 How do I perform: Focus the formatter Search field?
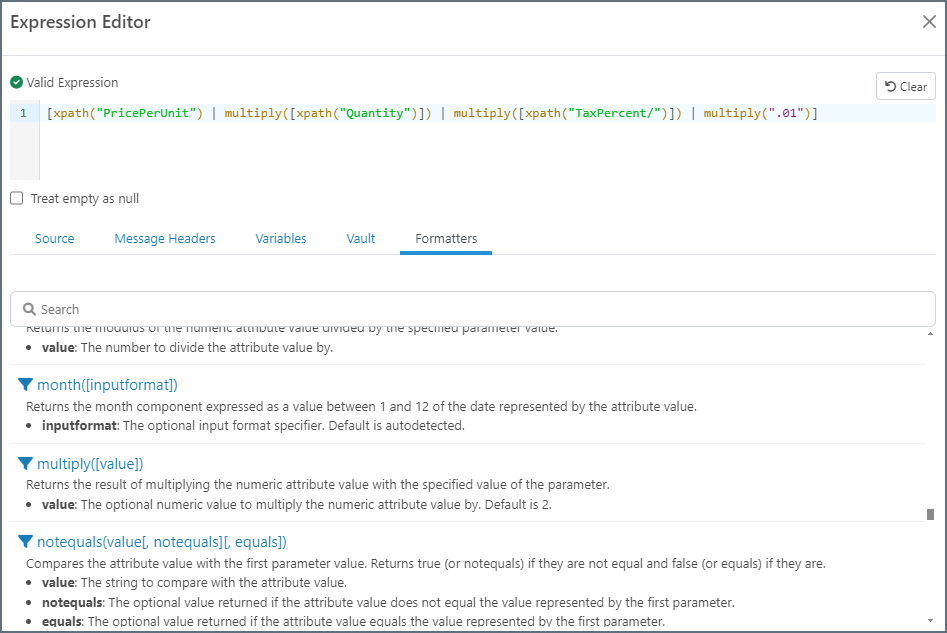pyautogui.click(x=480, y=310)
